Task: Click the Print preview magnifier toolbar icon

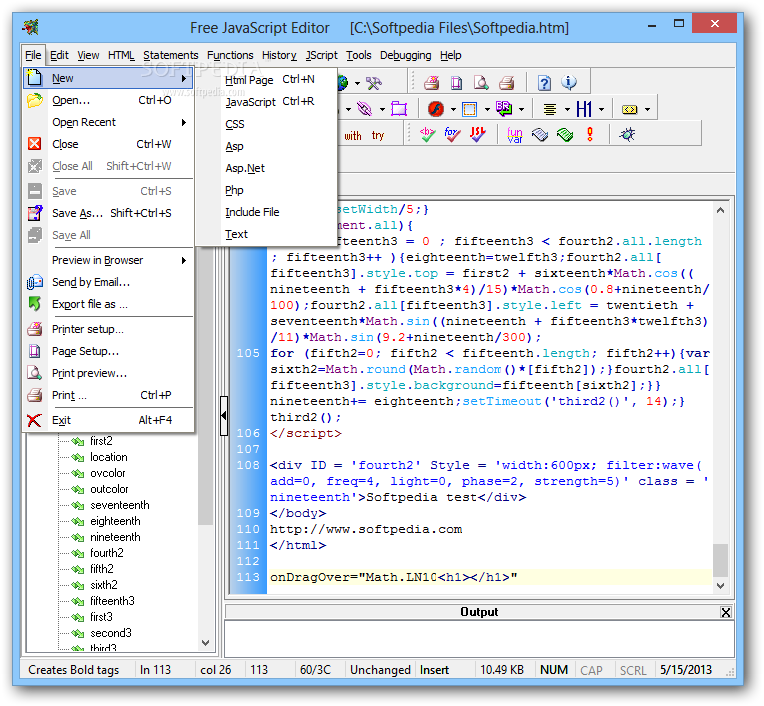Action: (x=481, y=82)
